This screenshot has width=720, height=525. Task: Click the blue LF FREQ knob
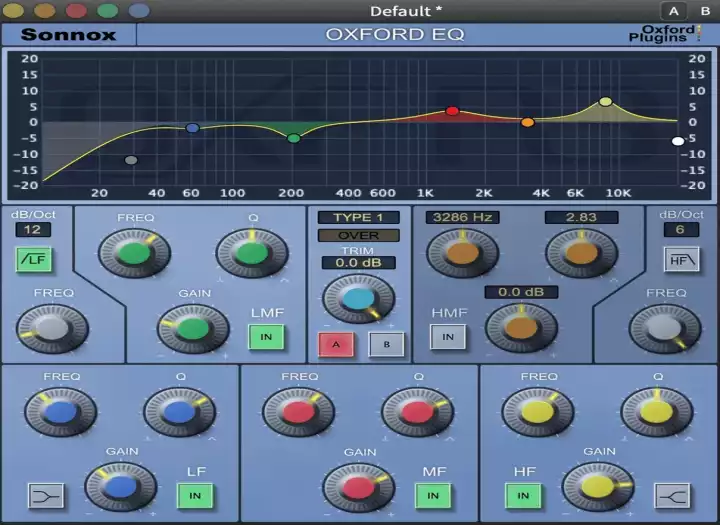pyautogui.click(x=61, y=412)
